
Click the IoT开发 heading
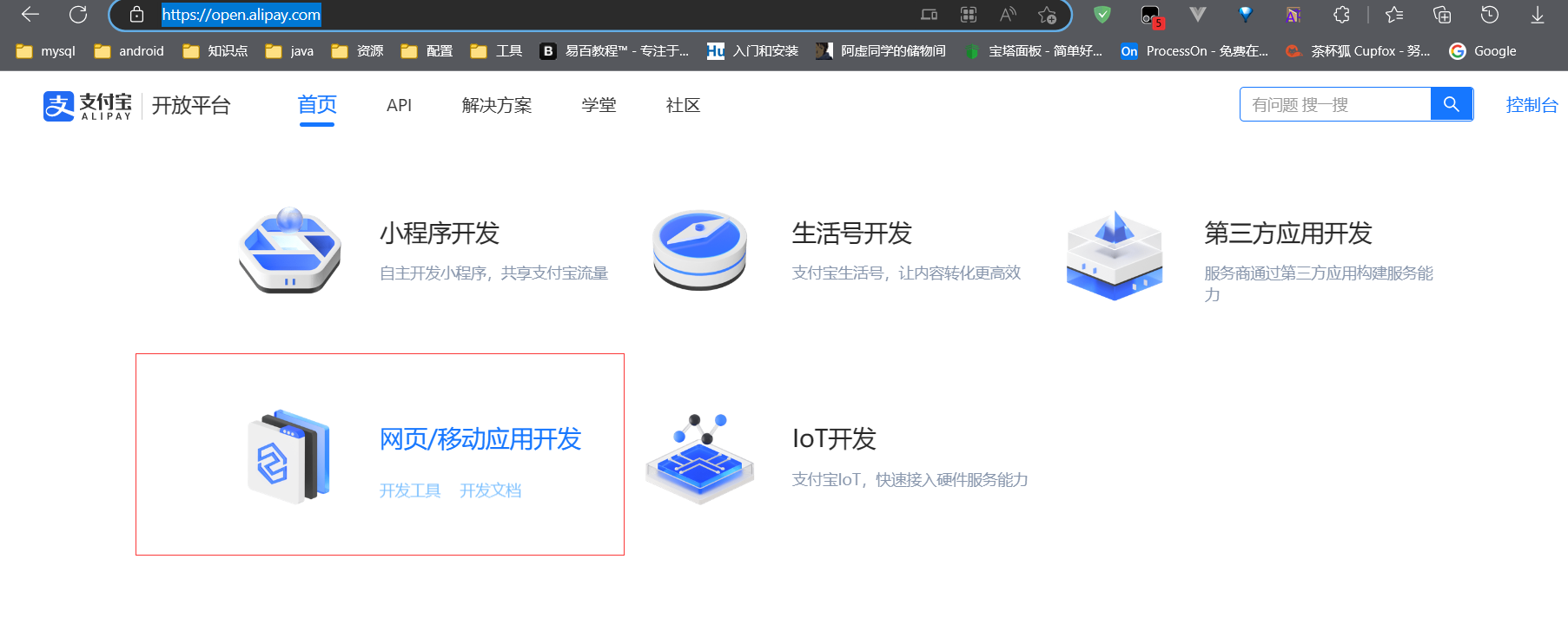click(834, 439)
